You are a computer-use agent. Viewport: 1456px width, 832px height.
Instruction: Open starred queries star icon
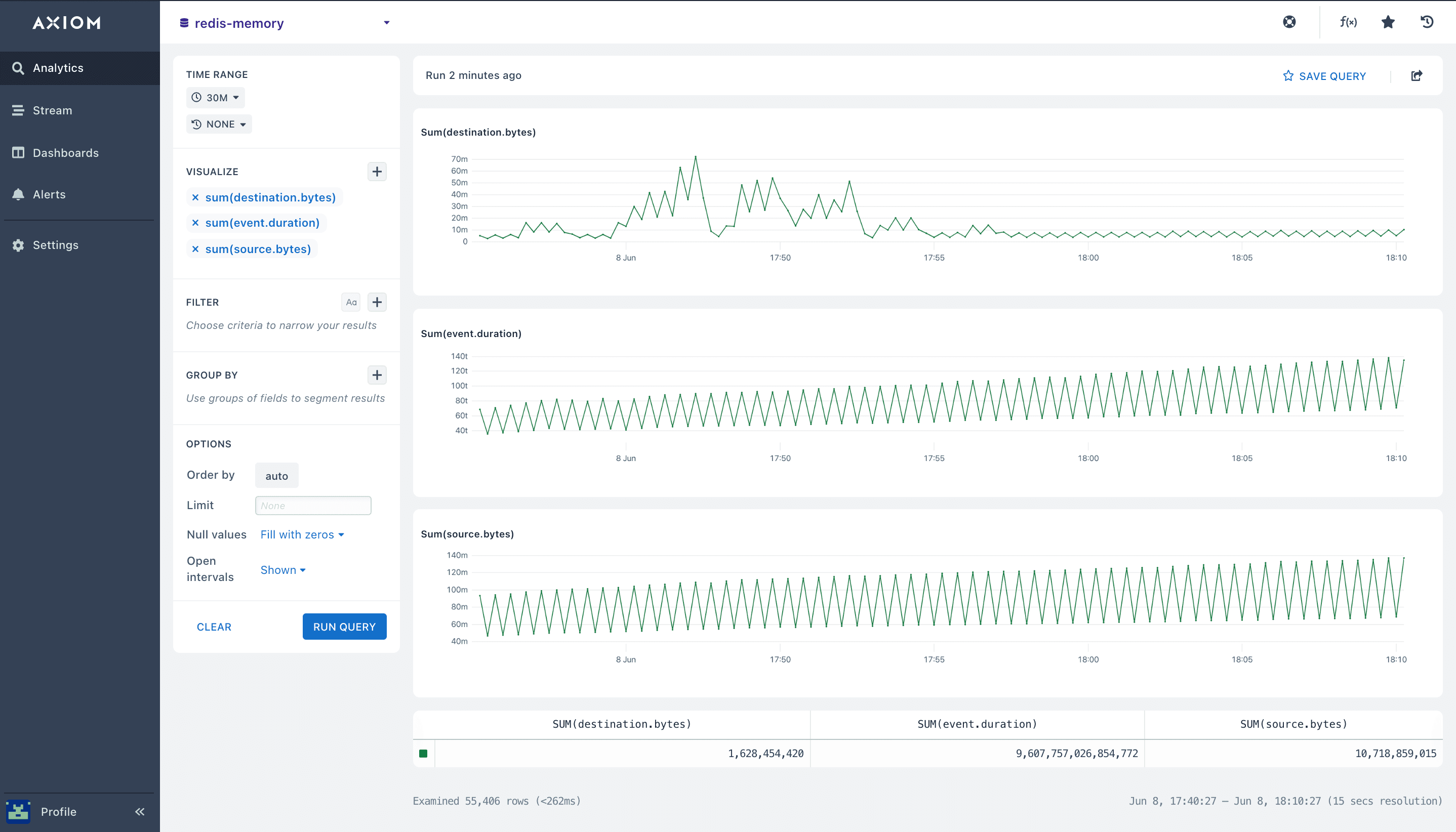pos(1388,22)
